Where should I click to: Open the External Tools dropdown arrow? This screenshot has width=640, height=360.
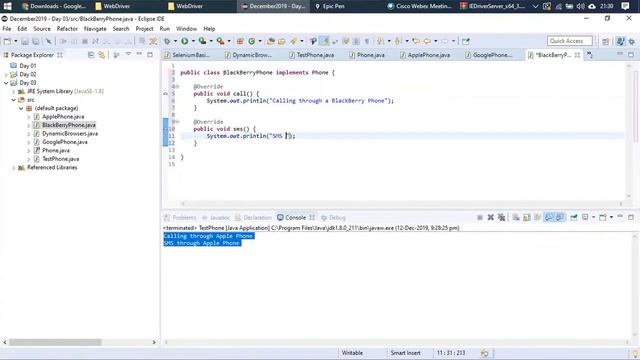click(229, 41)
